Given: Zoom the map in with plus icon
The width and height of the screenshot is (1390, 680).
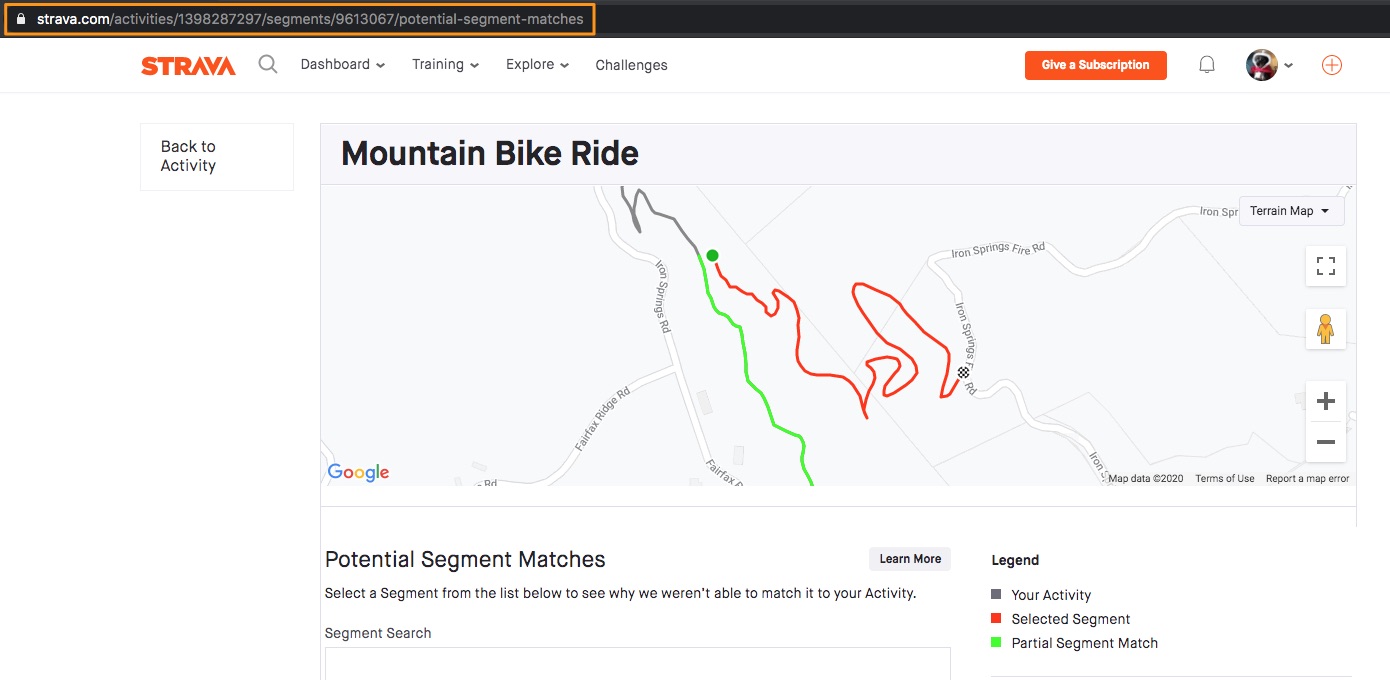Looking at the screenshot, I should [x=1325, y=400].
